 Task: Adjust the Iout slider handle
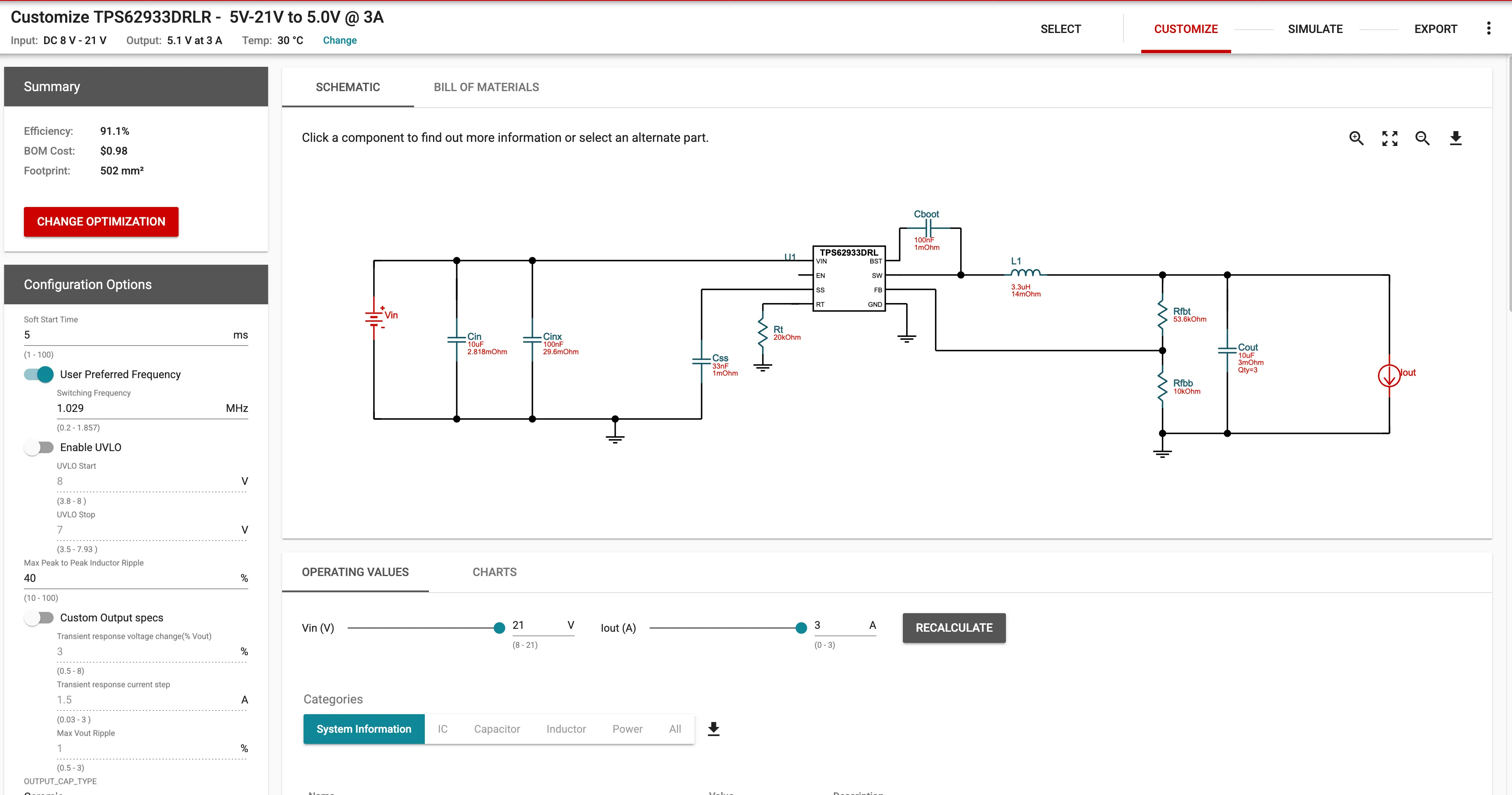[x=801, y=628]
